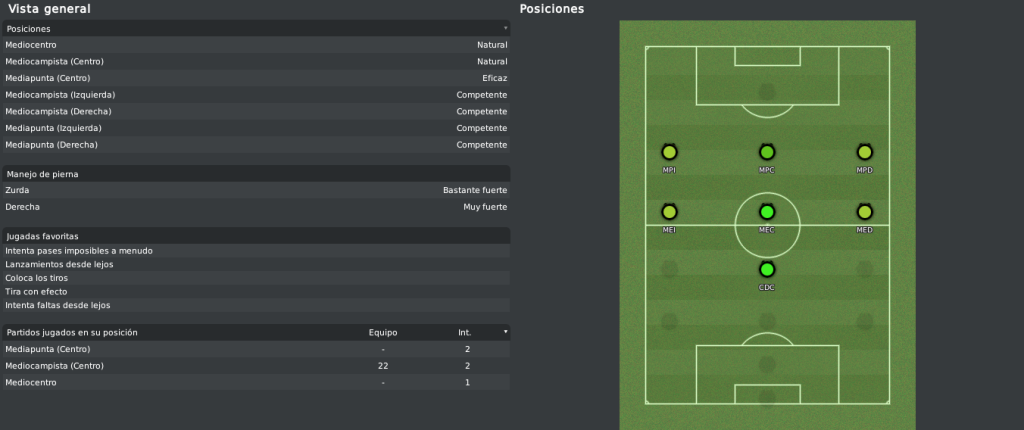Open the Posiciones panel dropdown arrow
1024x430 pixels.
(x=505, y=28)
